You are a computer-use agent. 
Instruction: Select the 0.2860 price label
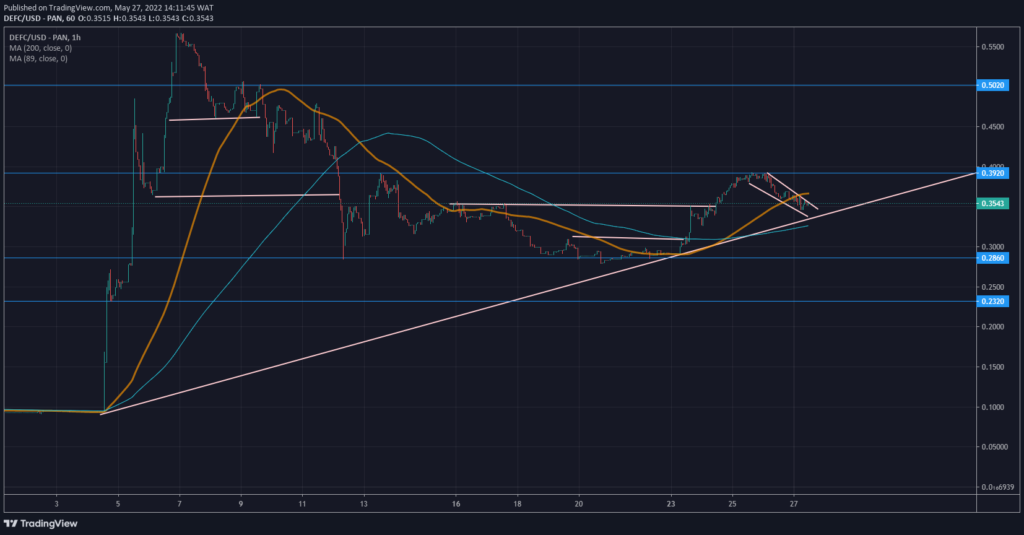993,258
